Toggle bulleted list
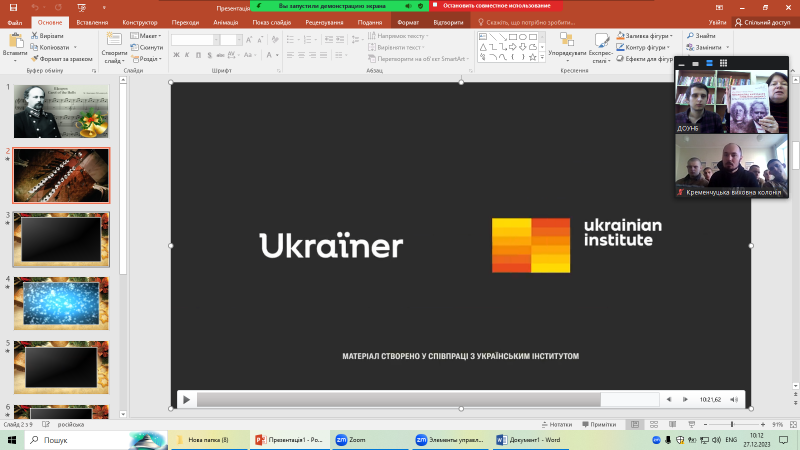 tap(292, 40)
